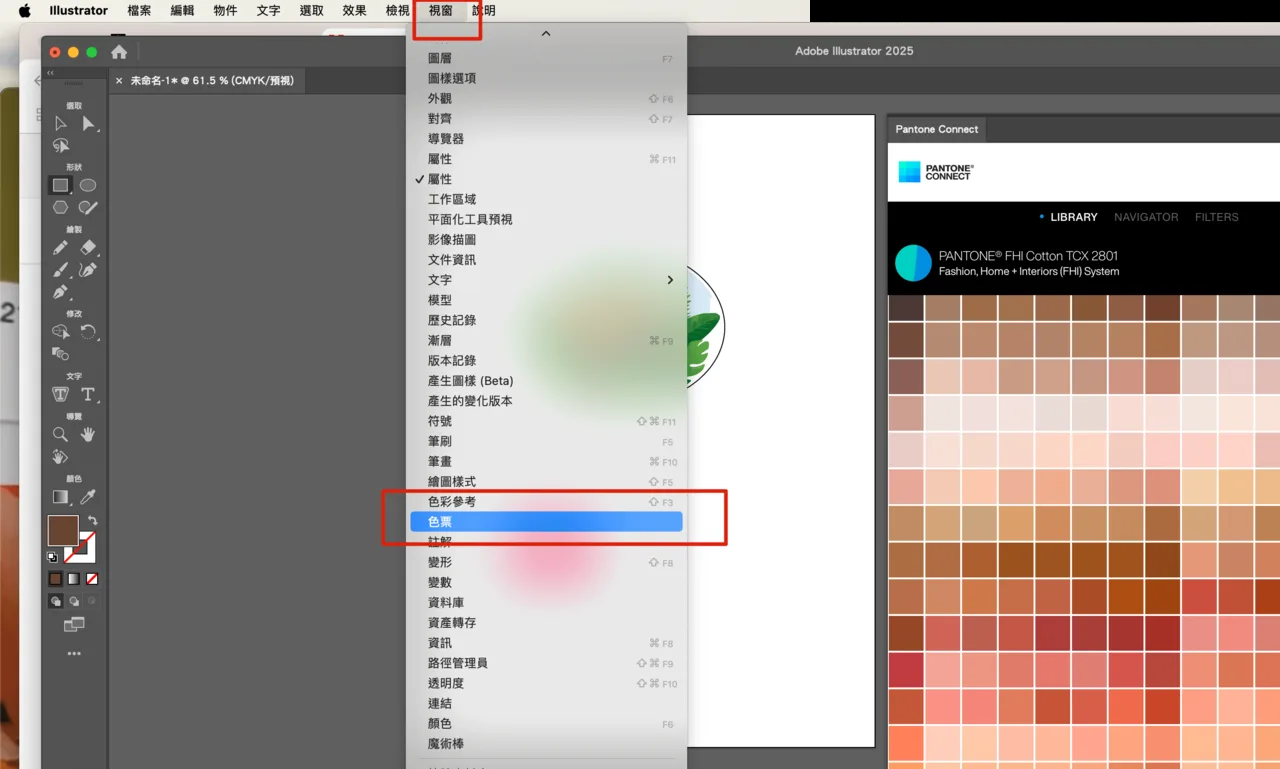Expand the 文字 submenu arrow
The width and height of the screenshot is (1280, 769).
tap(670, 280)
